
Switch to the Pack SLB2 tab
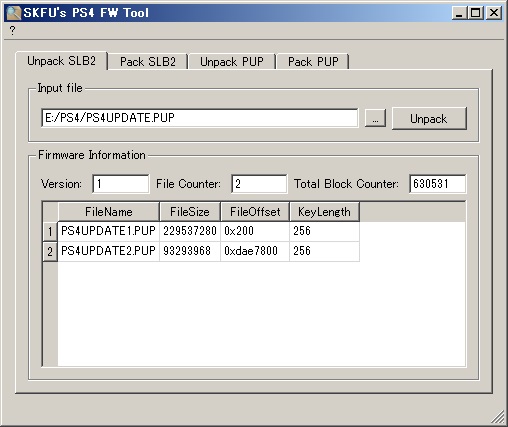point(148,62)
